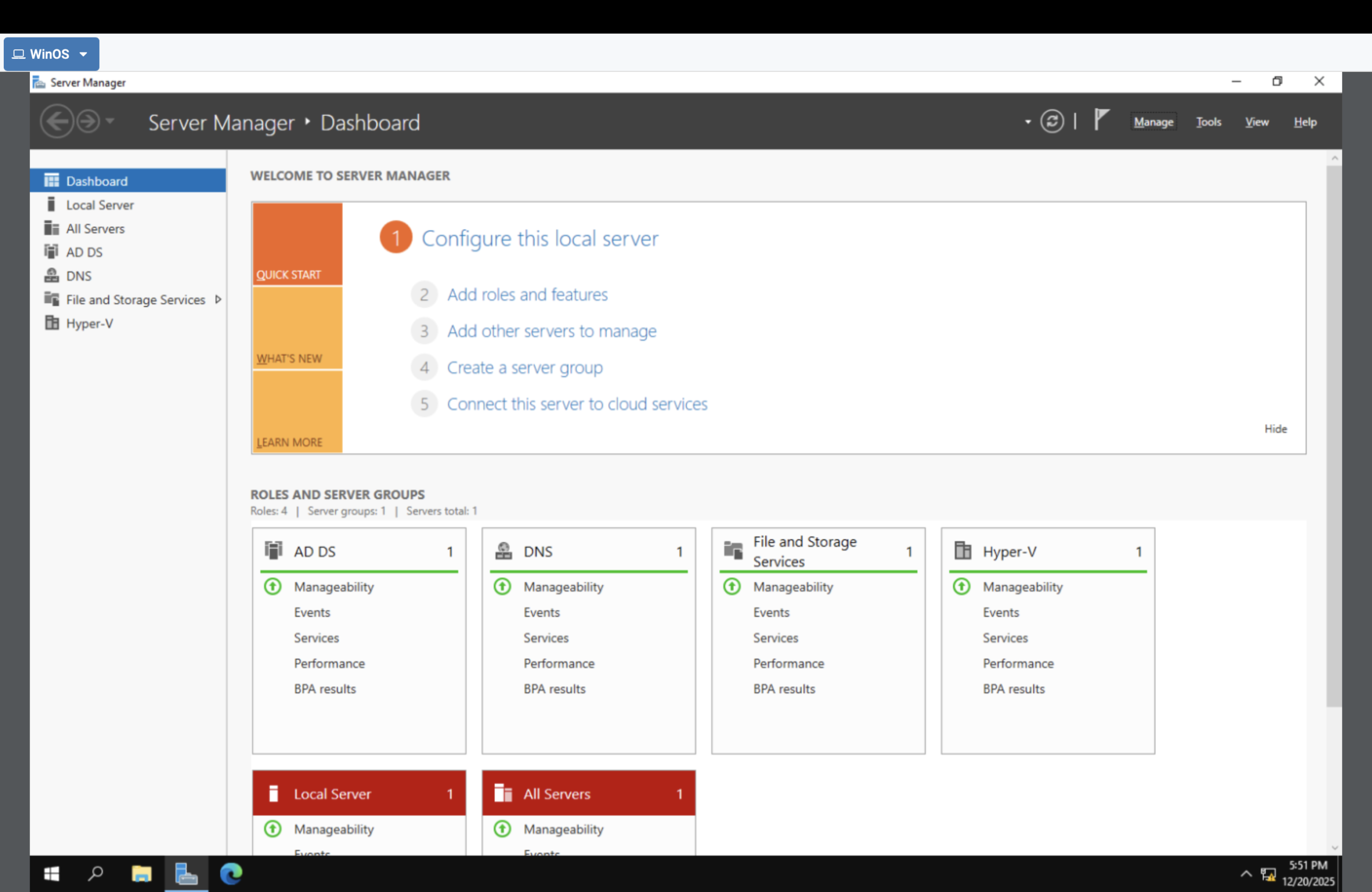This screenshot has height=892, width=1372.
Task: Click the Hyper-V tile icon
Action: (x=963, y=550)
